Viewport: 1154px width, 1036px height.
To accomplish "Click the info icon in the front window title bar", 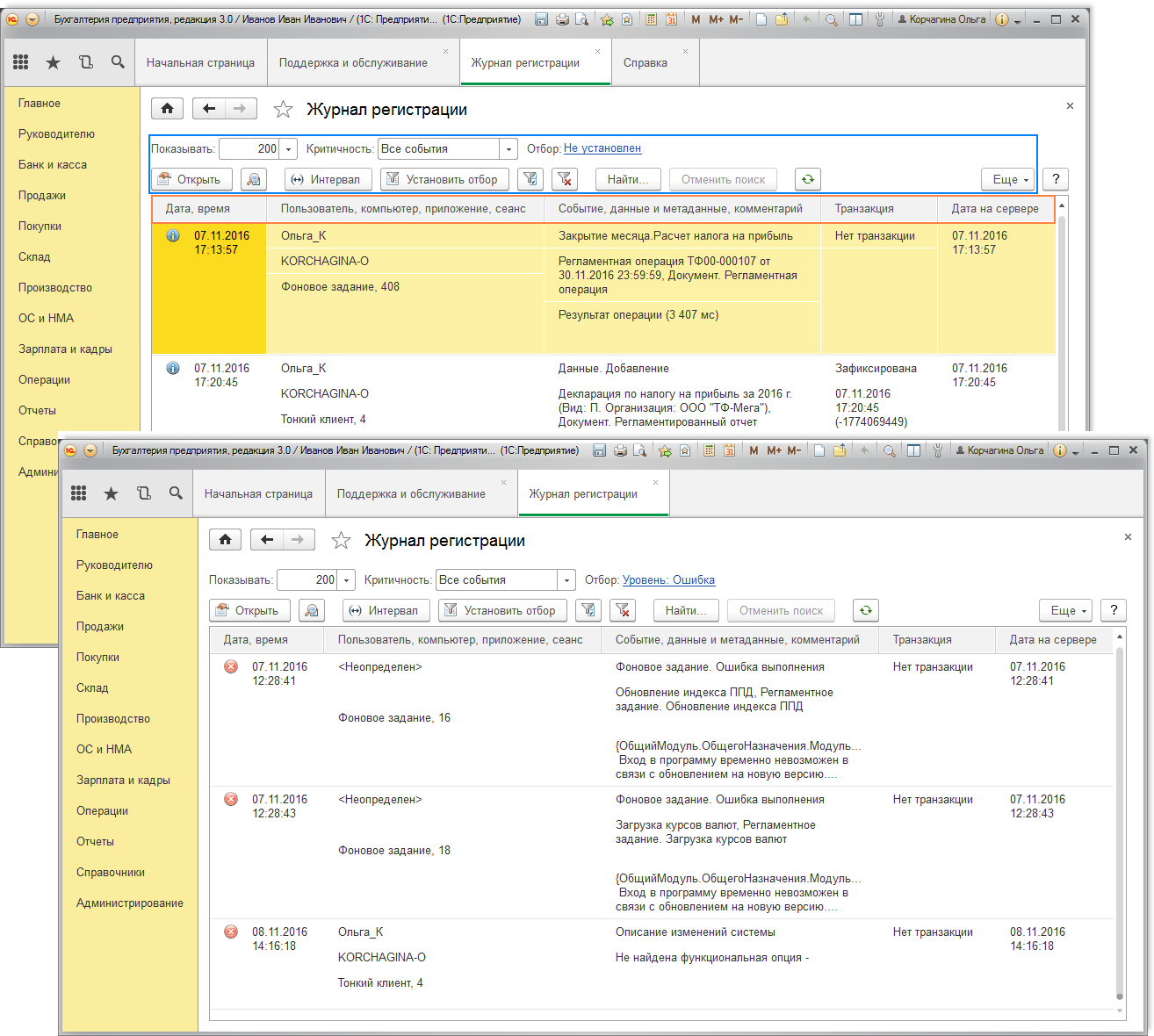I will [1059, 450].
